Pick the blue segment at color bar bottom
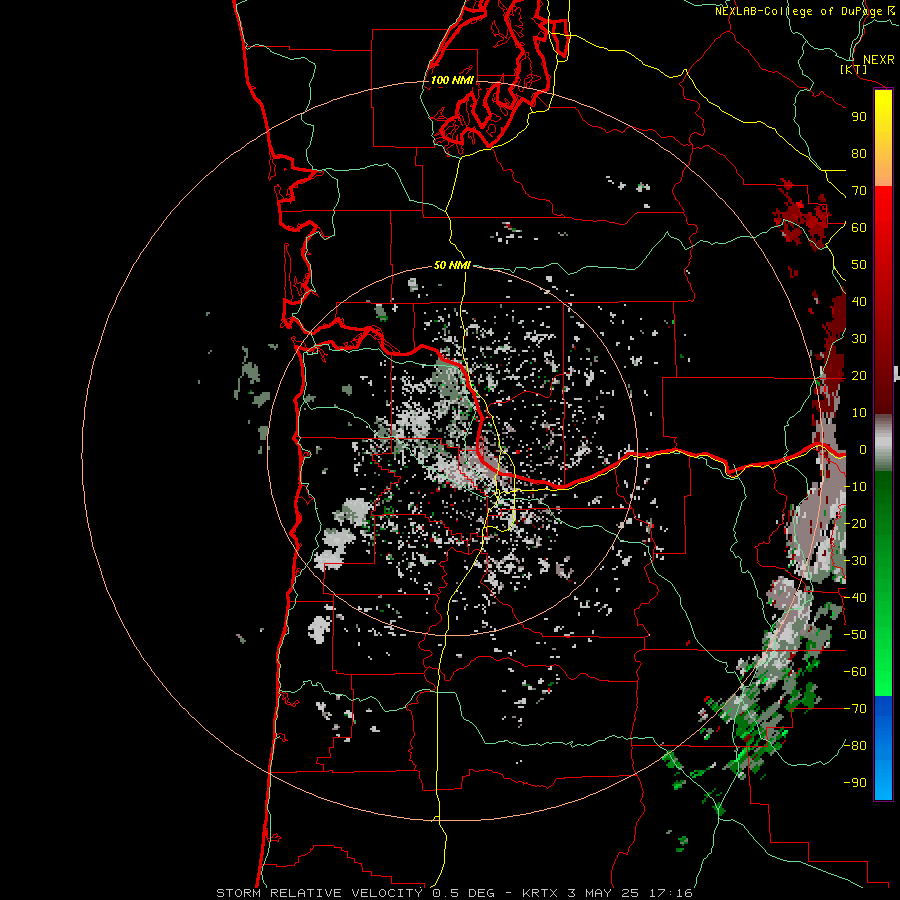The height and width of the screenshot is (900, 900). [883, 748]
